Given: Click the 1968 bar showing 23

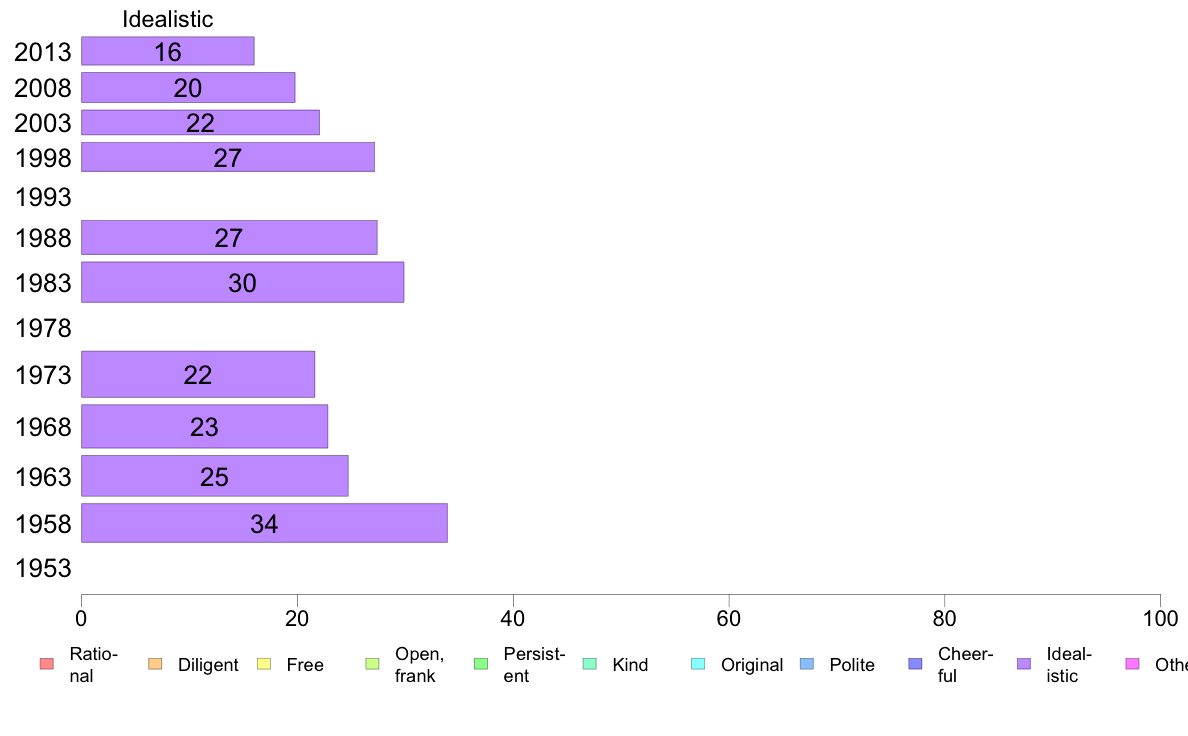Looking at the screenshot, I should tap(205, 426).
